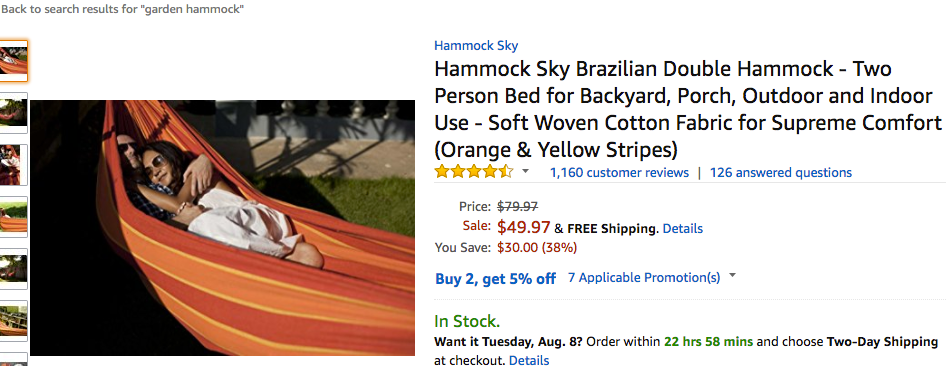The height and width of the screenshot is (366, 949).
Task: Click the star rating icons
Action: (x=474, y=172)
